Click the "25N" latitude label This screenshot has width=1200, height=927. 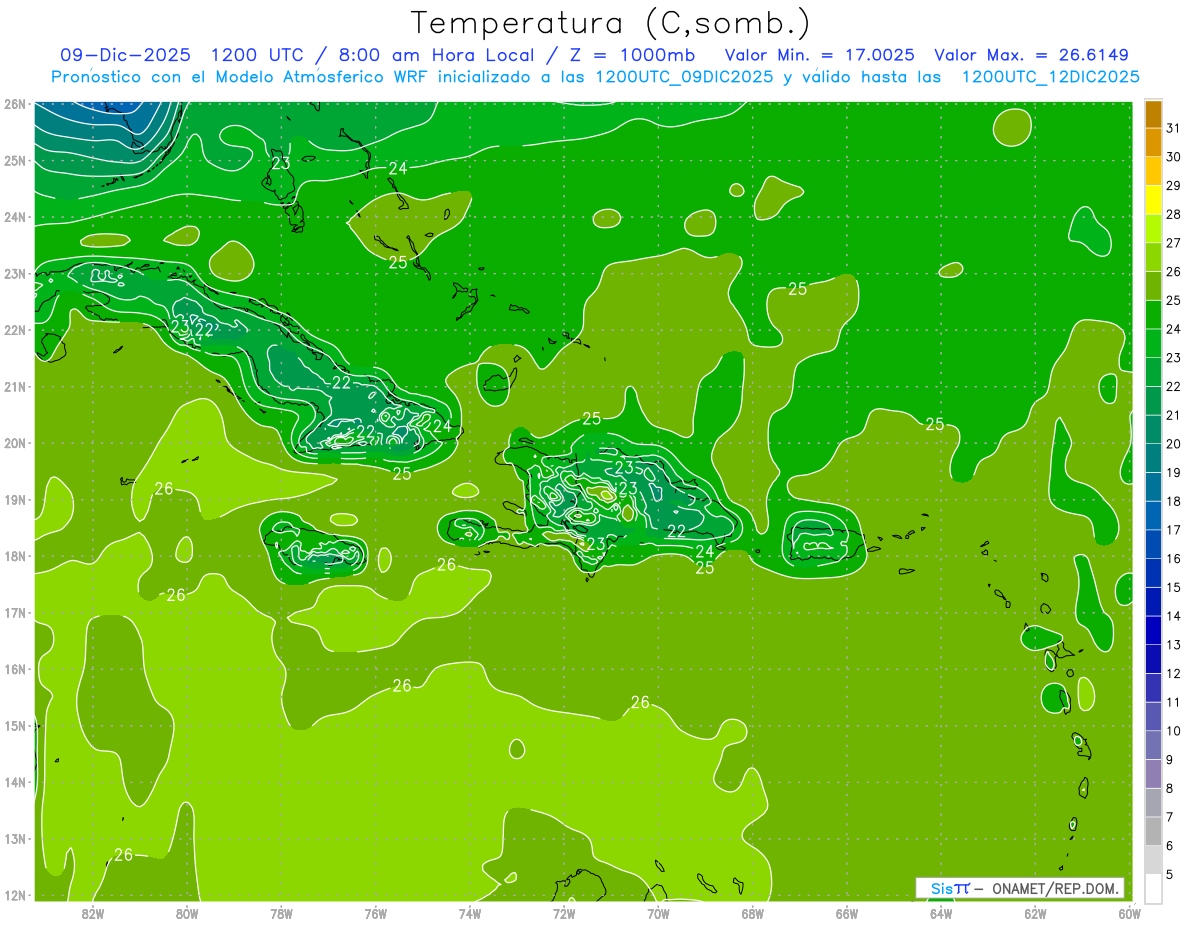pyautogui.click(x=15, y=161)
